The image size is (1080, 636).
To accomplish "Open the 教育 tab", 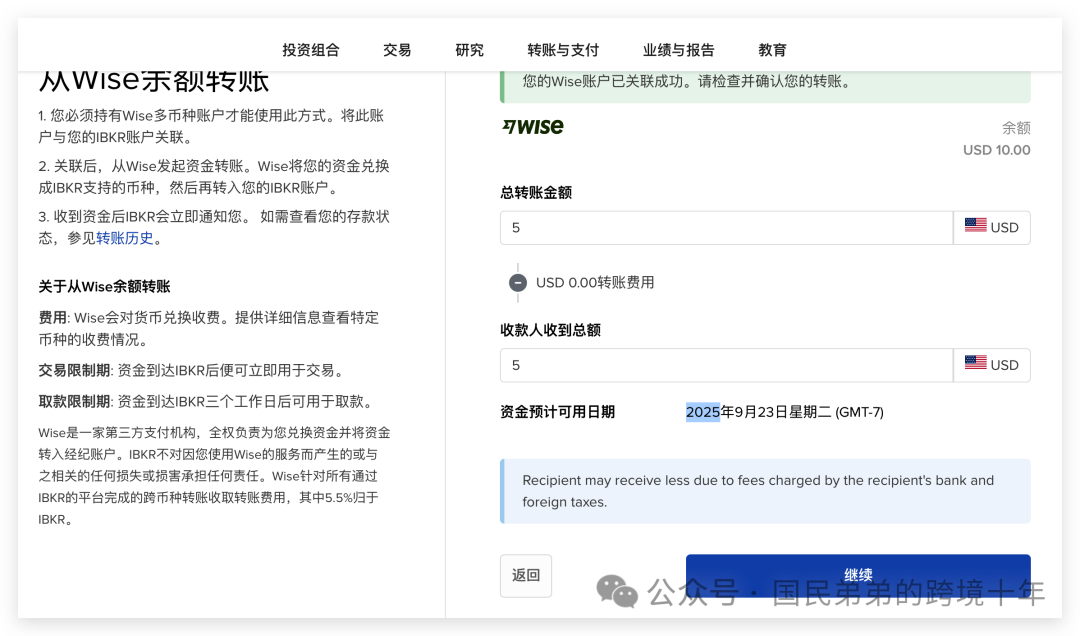I will tap(772, 49).
